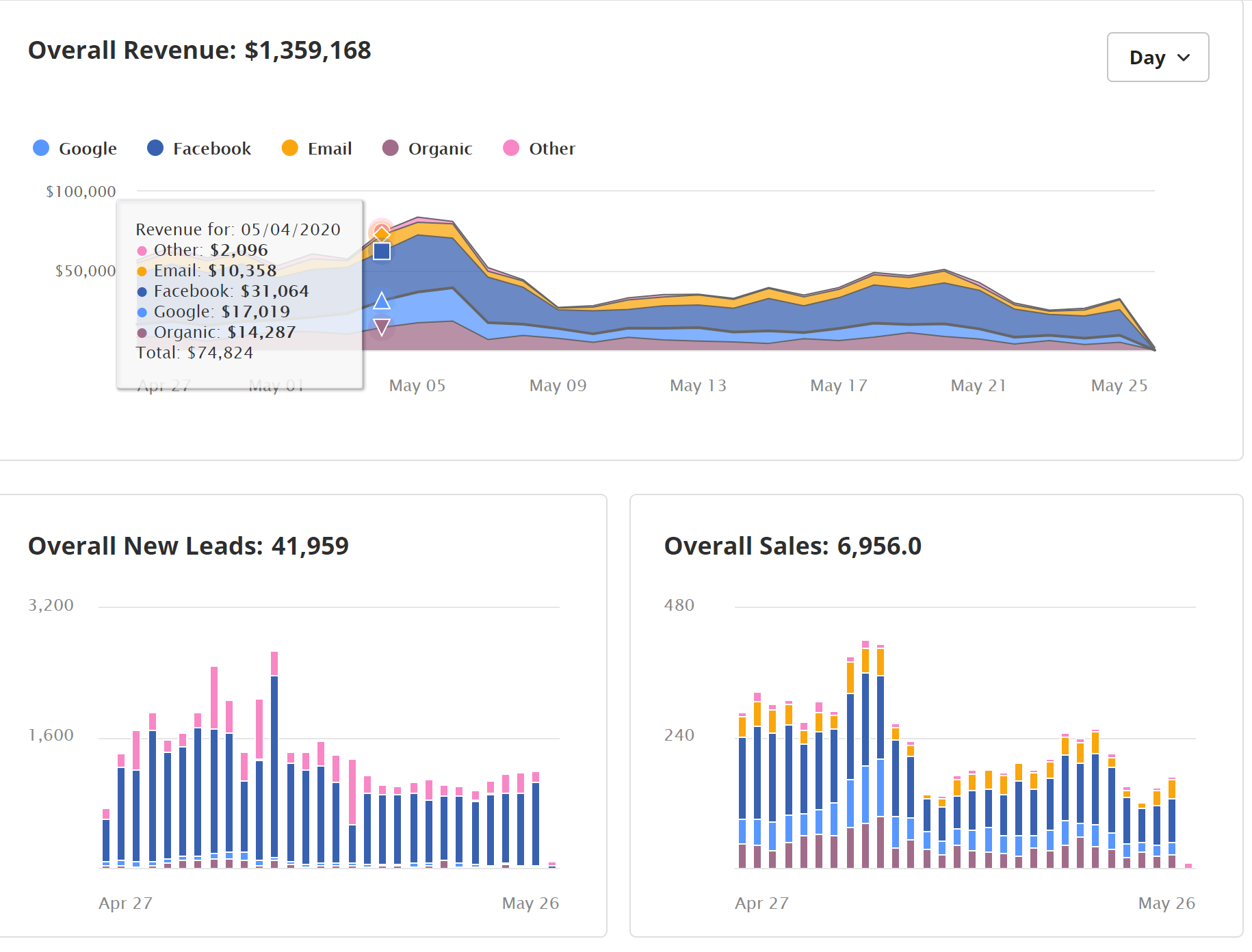The image size is (1252, 952).
Task: Click the May 17 axis label
Action: pyautogui.click(x=838, y=386)
